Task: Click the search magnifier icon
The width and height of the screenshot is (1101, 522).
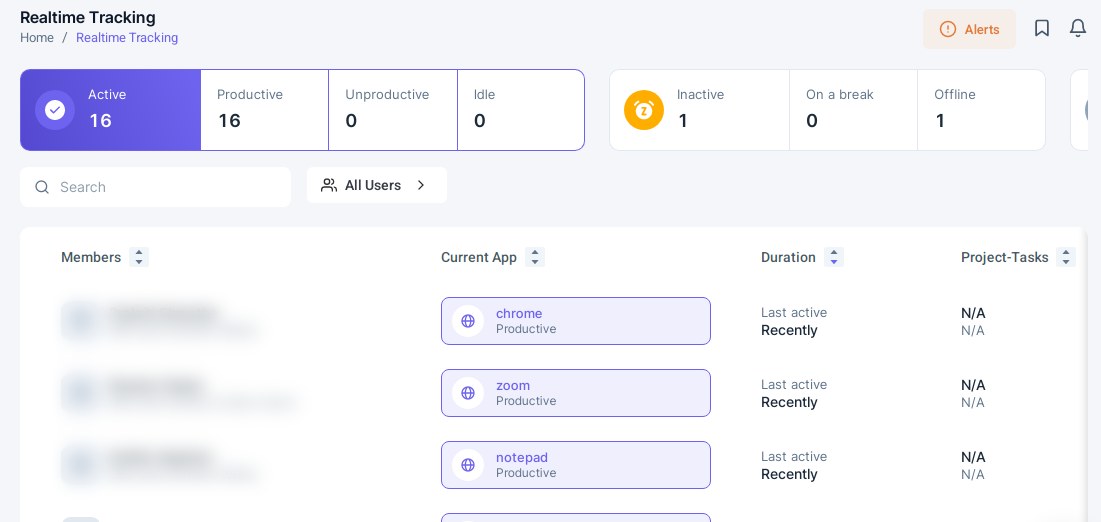Action: 42,187
